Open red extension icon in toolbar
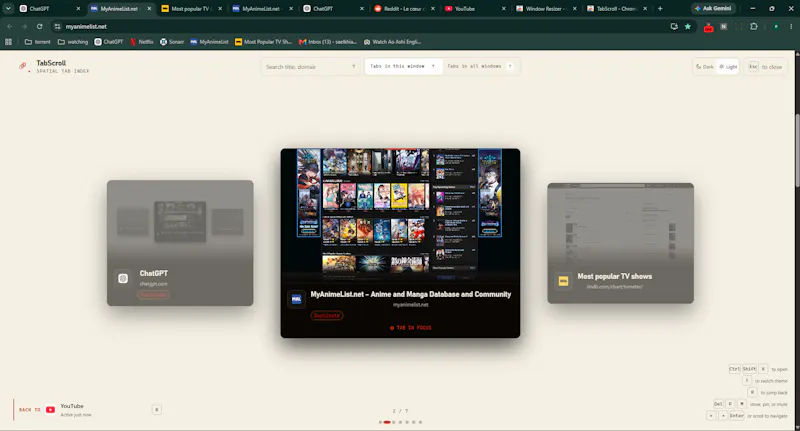Viewport: 800px width, 431px height. tap(708, 27)
